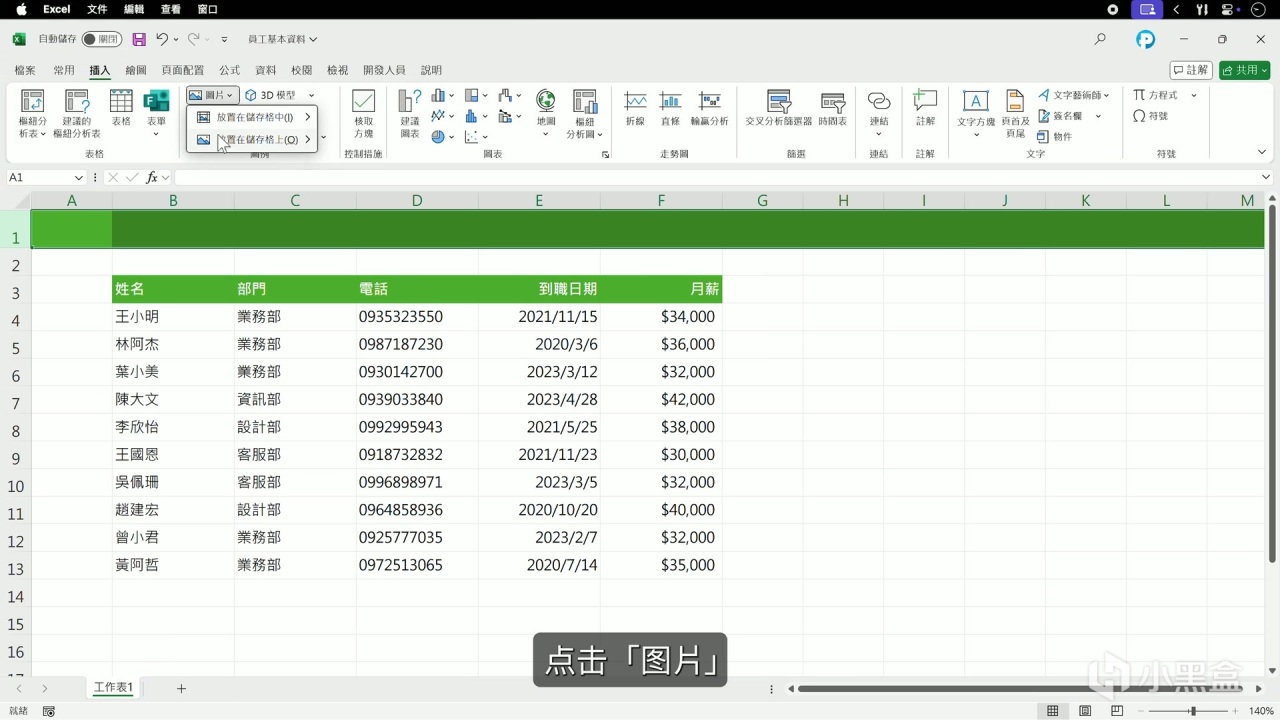Undo the last action
Viewport: 1280px width, 720px height.
162,39
